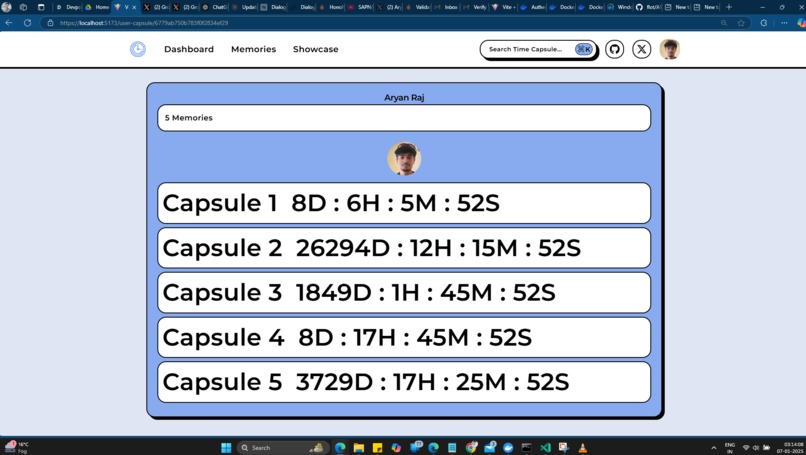Open Capsule 1 countdown row
This screenshot has height=455, width=806.
pyautogui.click(x=404, y=203)
